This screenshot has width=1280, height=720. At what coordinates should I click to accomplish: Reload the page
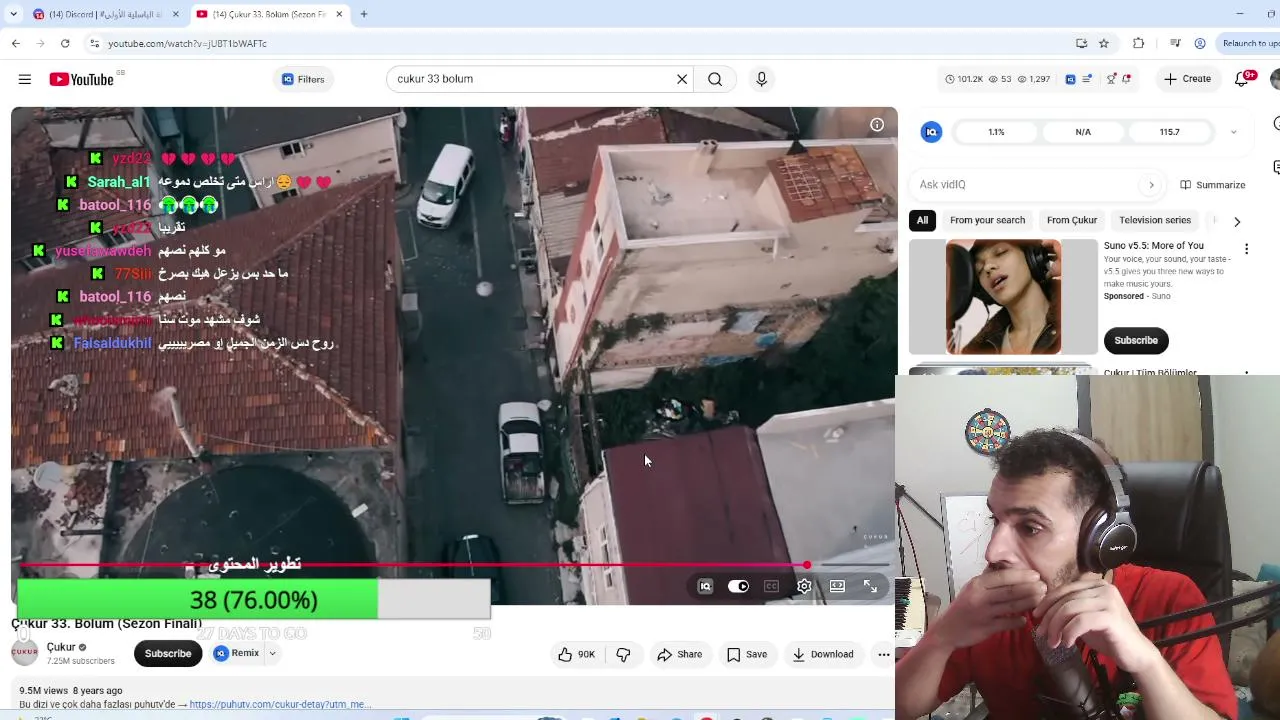[65, 43]
